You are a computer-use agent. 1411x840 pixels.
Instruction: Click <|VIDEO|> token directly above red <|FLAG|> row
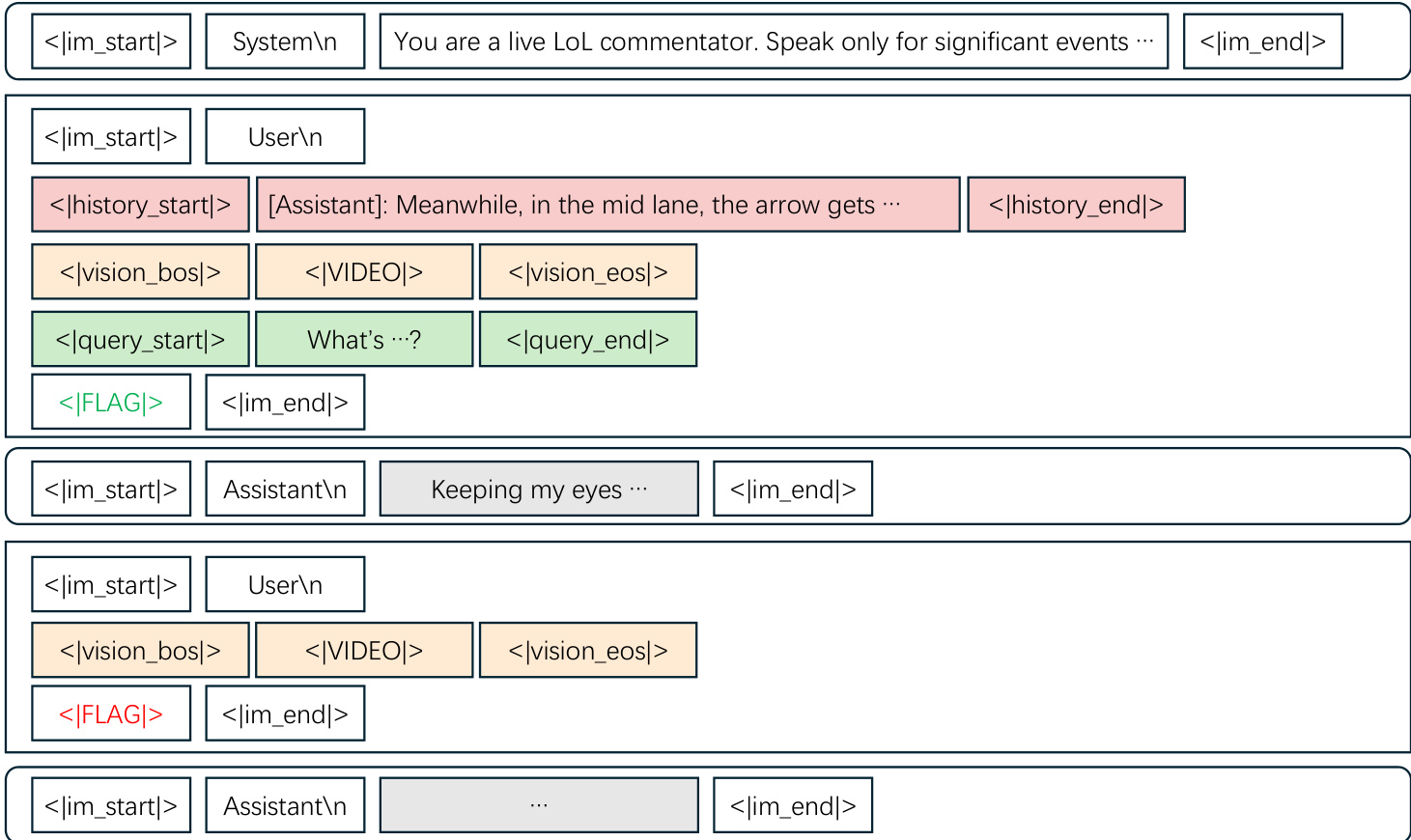(364, 651)
